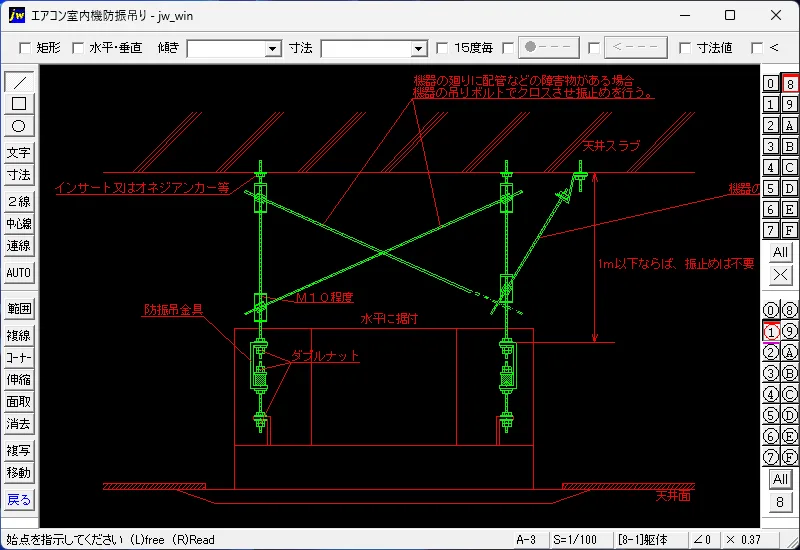
Task: Choose the 複線 offset line tool
Action: point(19,335)
